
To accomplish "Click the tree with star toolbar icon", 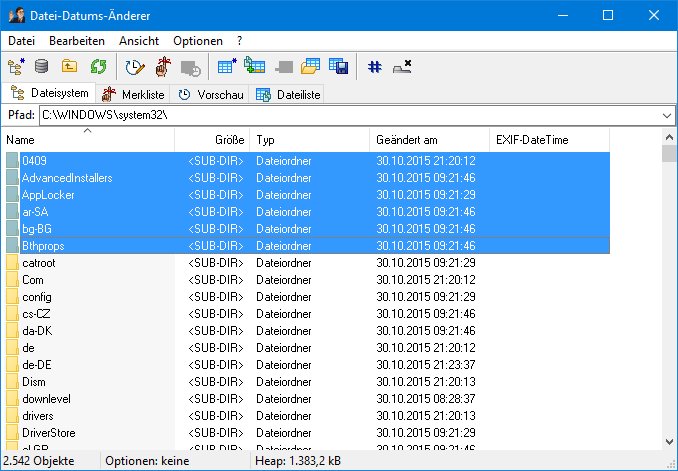I will tap(16, 67).
